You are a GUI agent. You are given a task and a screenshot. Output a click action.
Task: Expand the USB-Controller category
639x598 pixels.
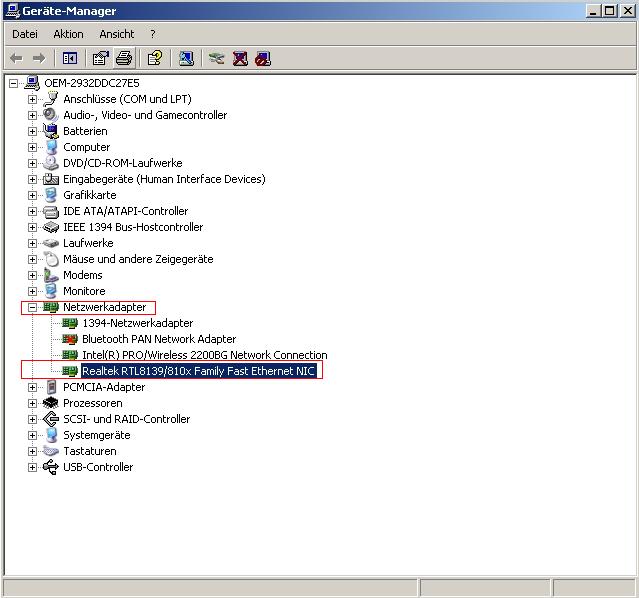33,467
